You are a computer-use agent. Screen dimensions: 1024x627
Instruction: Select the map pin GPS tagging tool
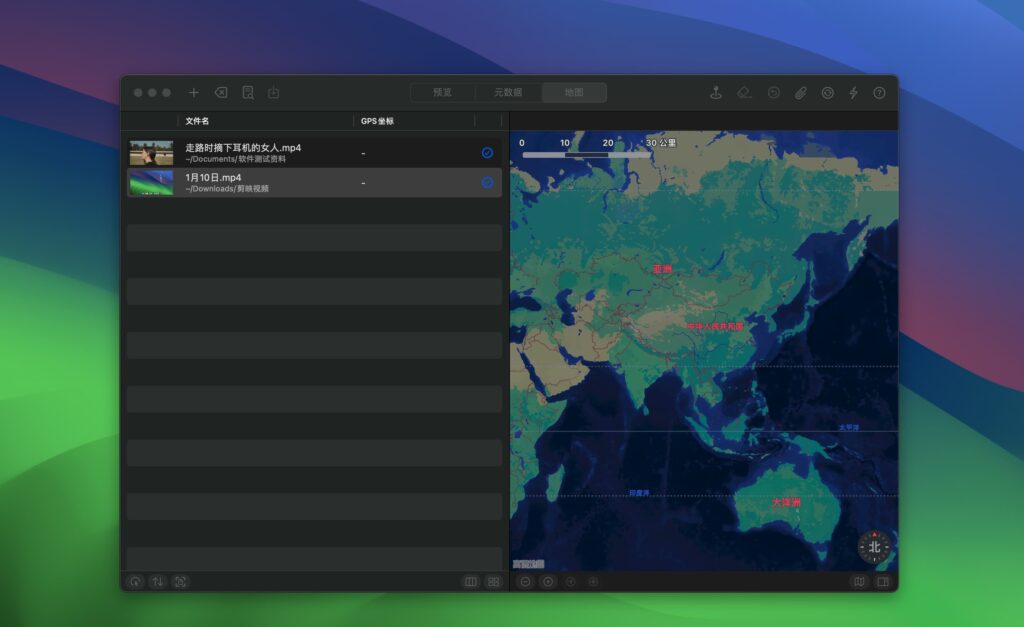point(716,92)
